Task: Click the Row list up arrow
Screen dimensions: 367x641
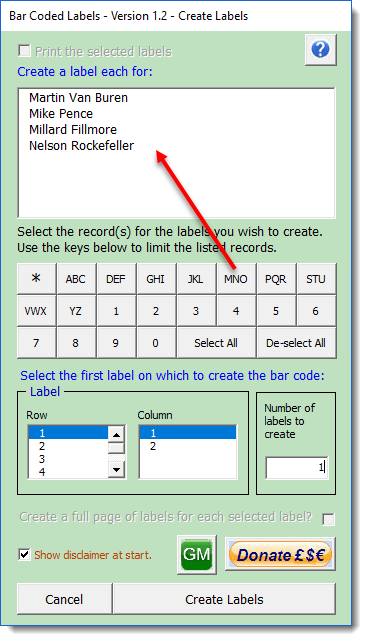Action: pos(116,435)
